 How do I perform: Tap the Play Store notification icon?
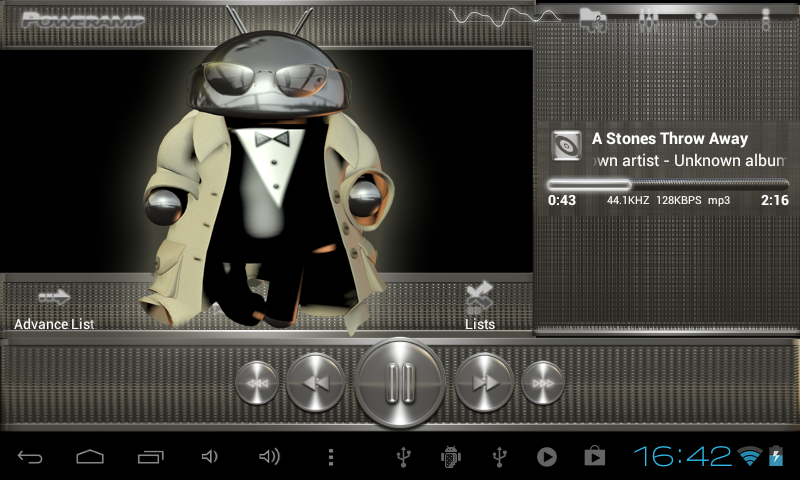594,456
